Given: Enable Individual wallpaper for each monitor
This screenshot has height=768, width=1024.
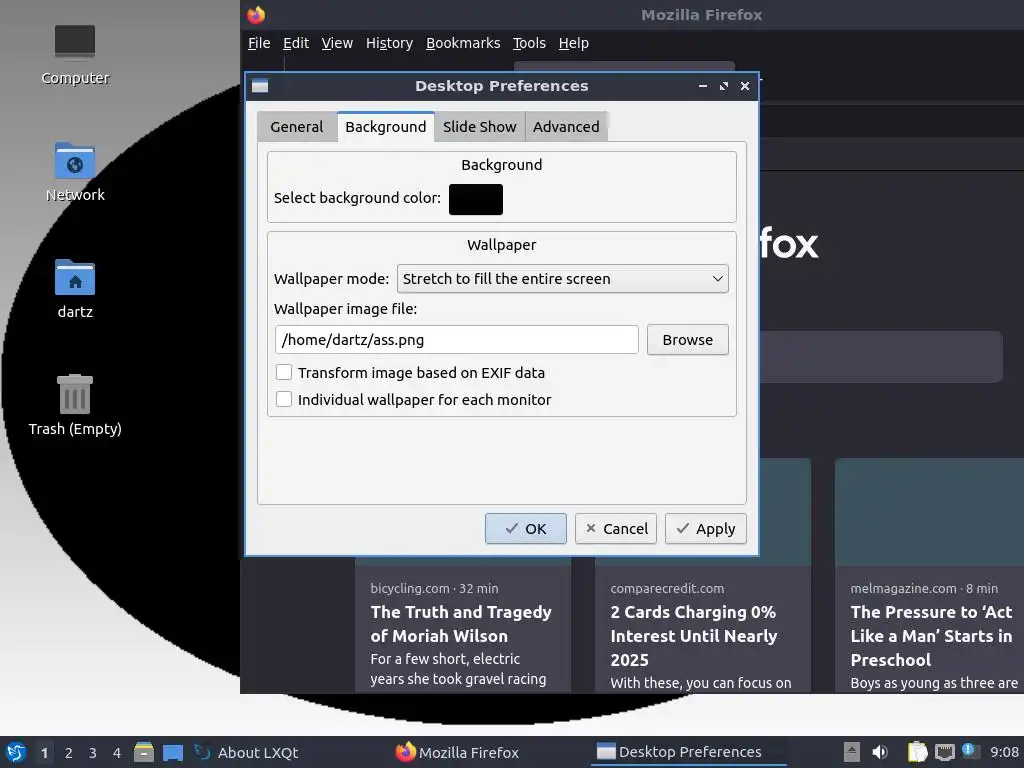Looking at the screenshot, I should [x=283, y=399].
